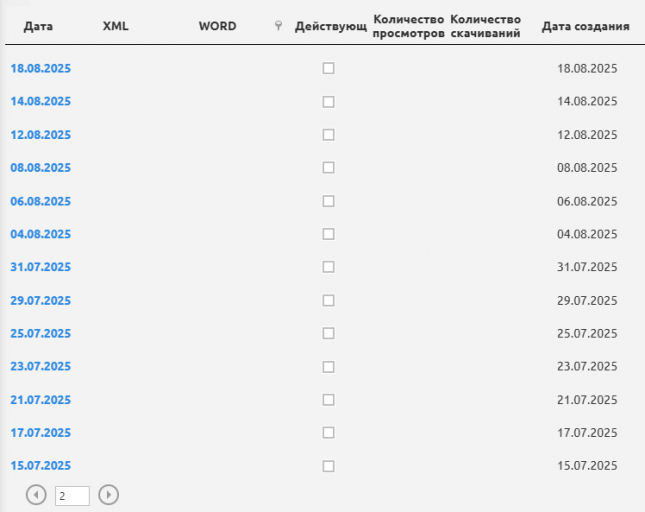This screenshot has height=512, width=645.
Task: Go to the previous page arrow
Action: (37, 494)
